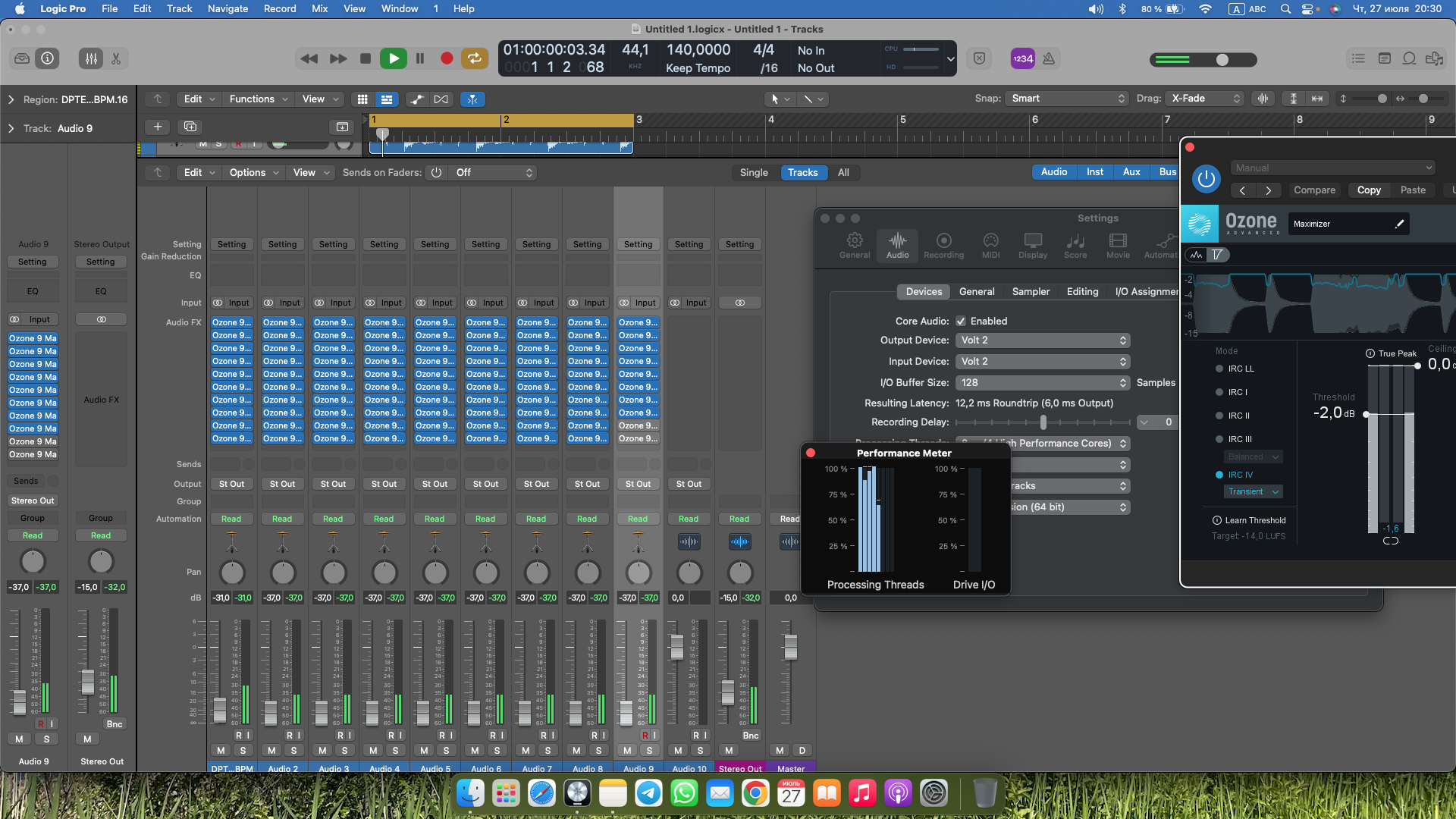Open the Mixer via toolbar icon
Viewport: 1456px width, 819px height.
91,58
